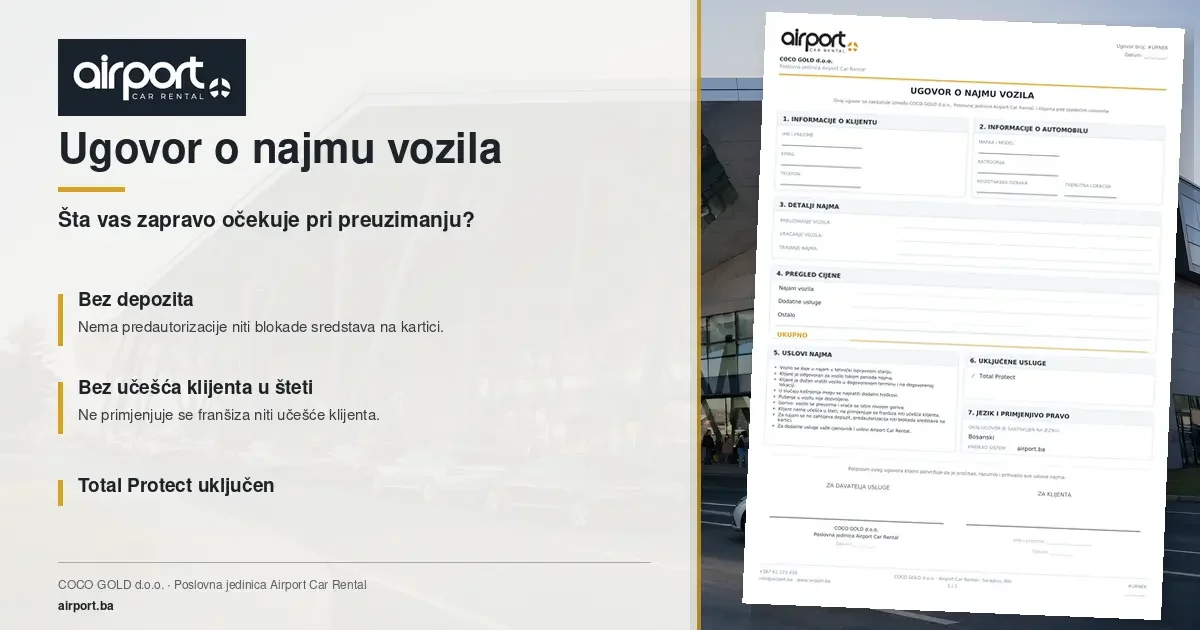Screen dimensions: 1200x630
Task: Click the document title "UGOVOR O NAJMU VOZILA"
Action: [x=972, y=93]
